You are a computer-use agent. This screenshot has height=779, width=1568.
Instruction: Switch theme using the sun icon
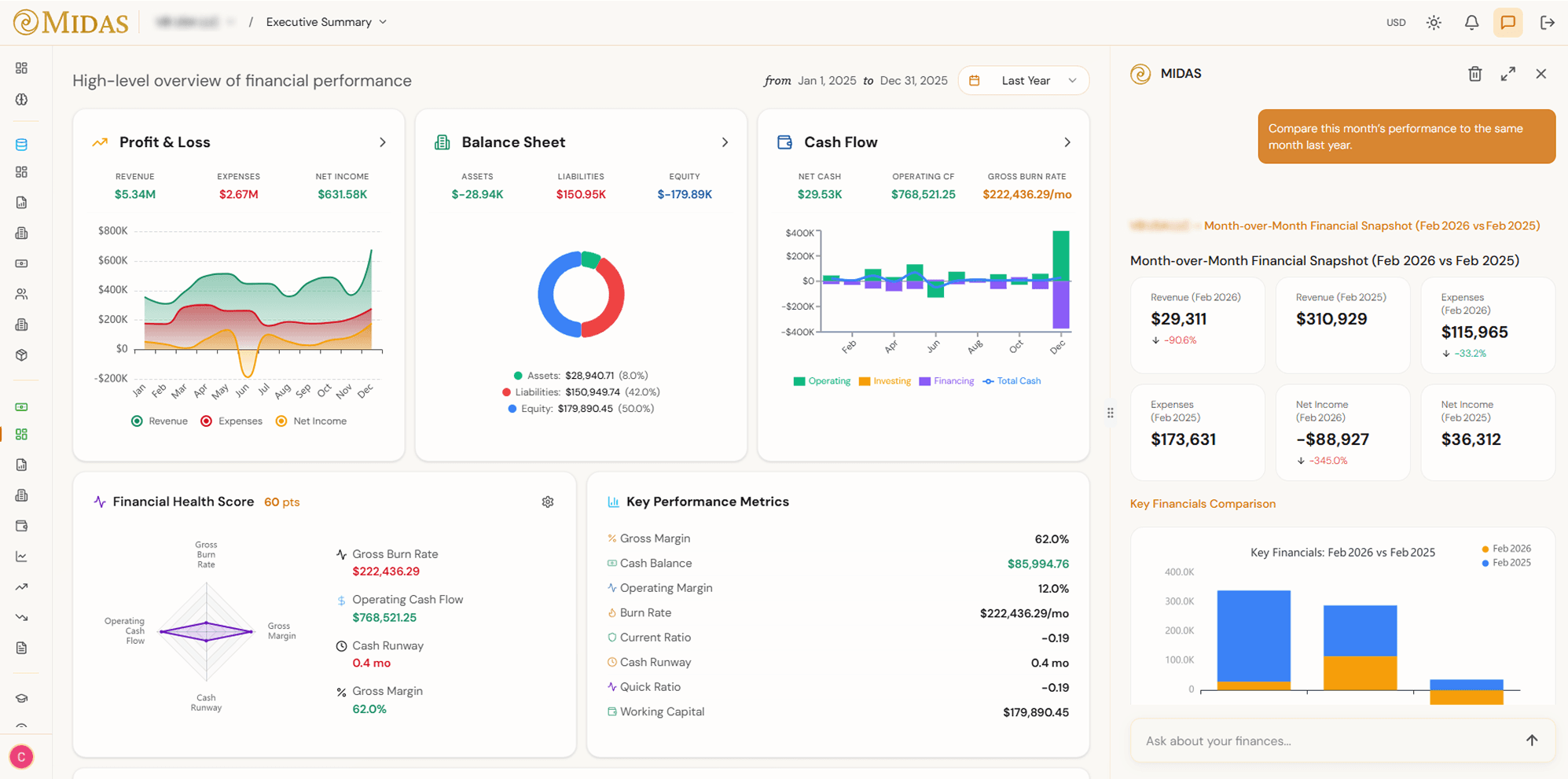[1434, 22]
